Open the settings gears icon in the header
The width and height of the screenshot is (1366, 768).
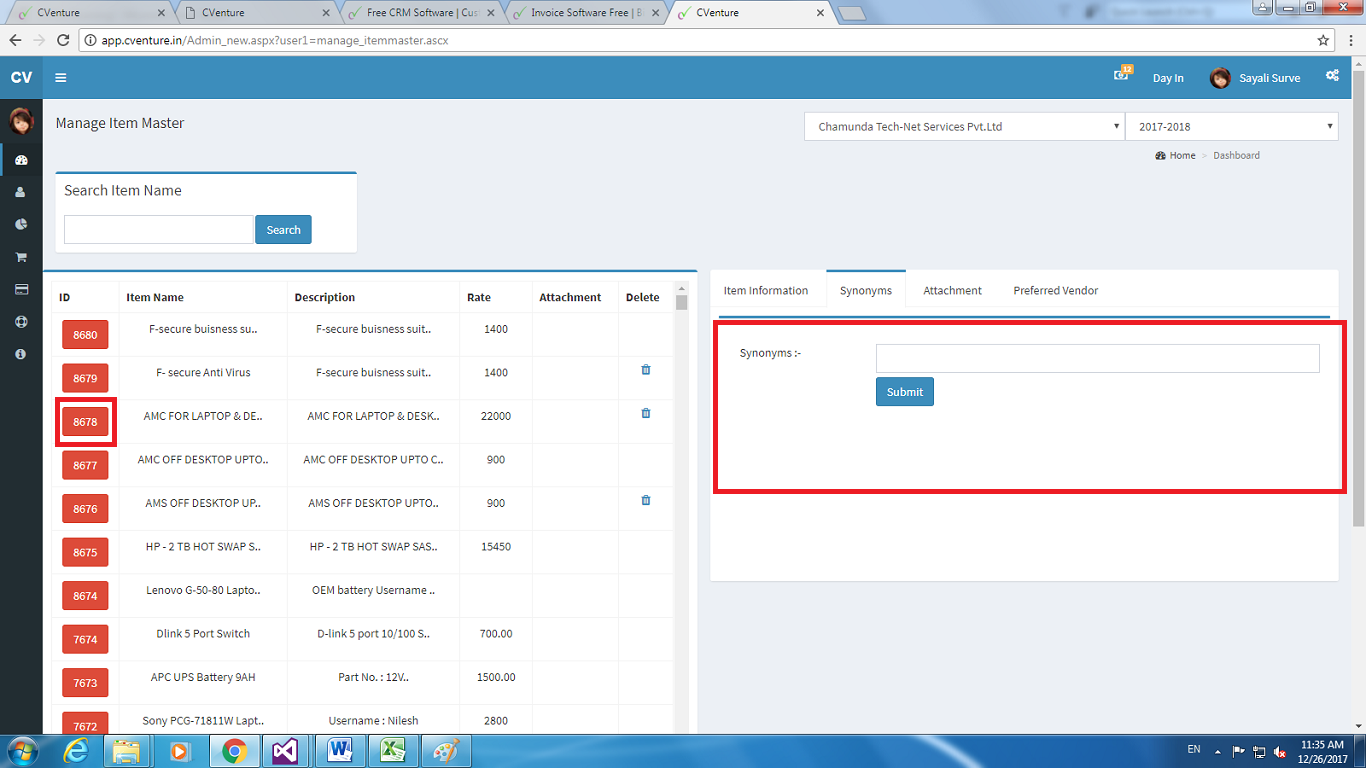1332,76
